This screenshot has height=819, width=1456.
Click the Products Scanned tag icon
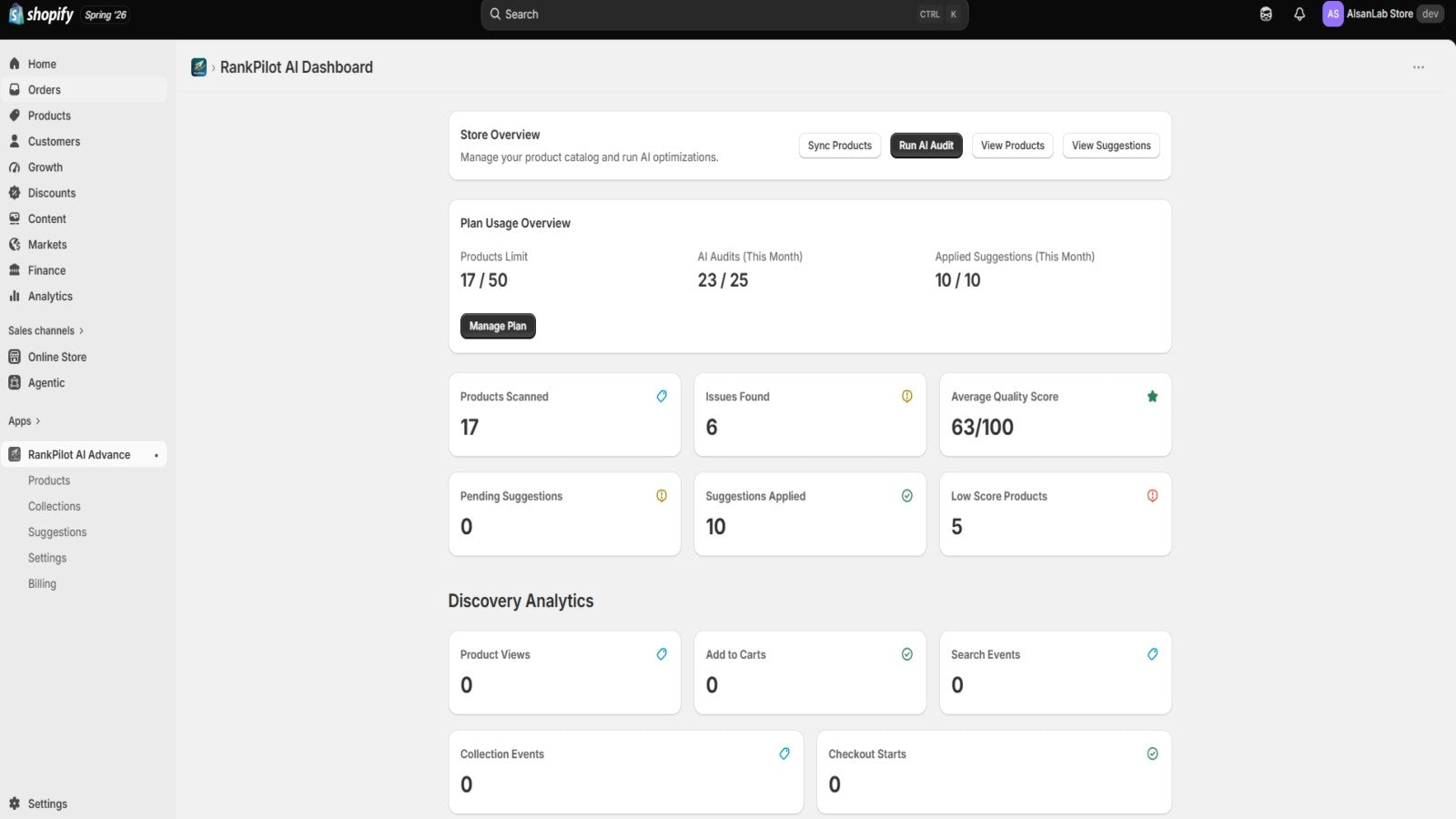(662, 396)
